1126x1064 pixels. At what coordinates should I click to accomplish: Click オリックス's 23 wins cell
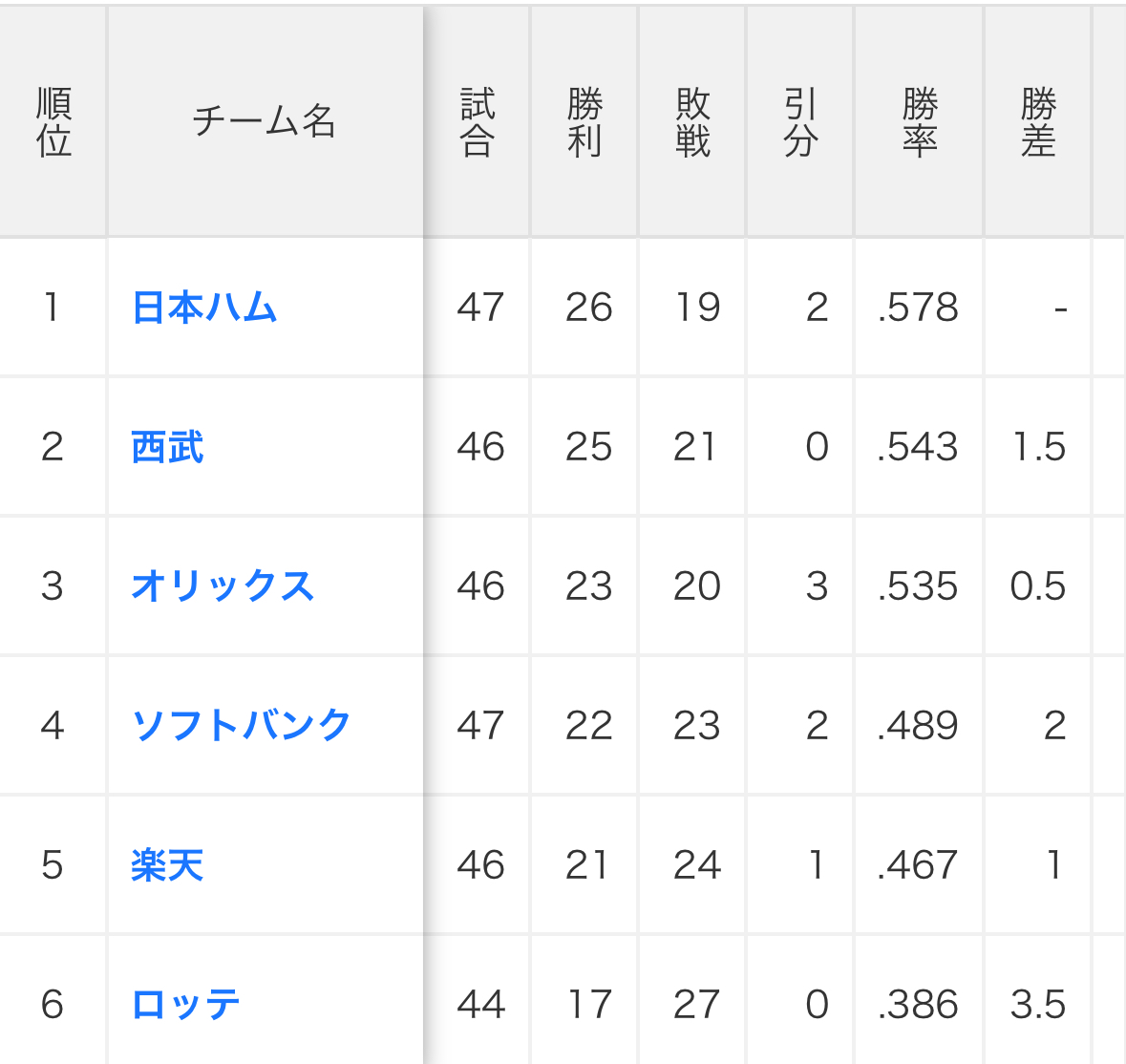(588, 586)
